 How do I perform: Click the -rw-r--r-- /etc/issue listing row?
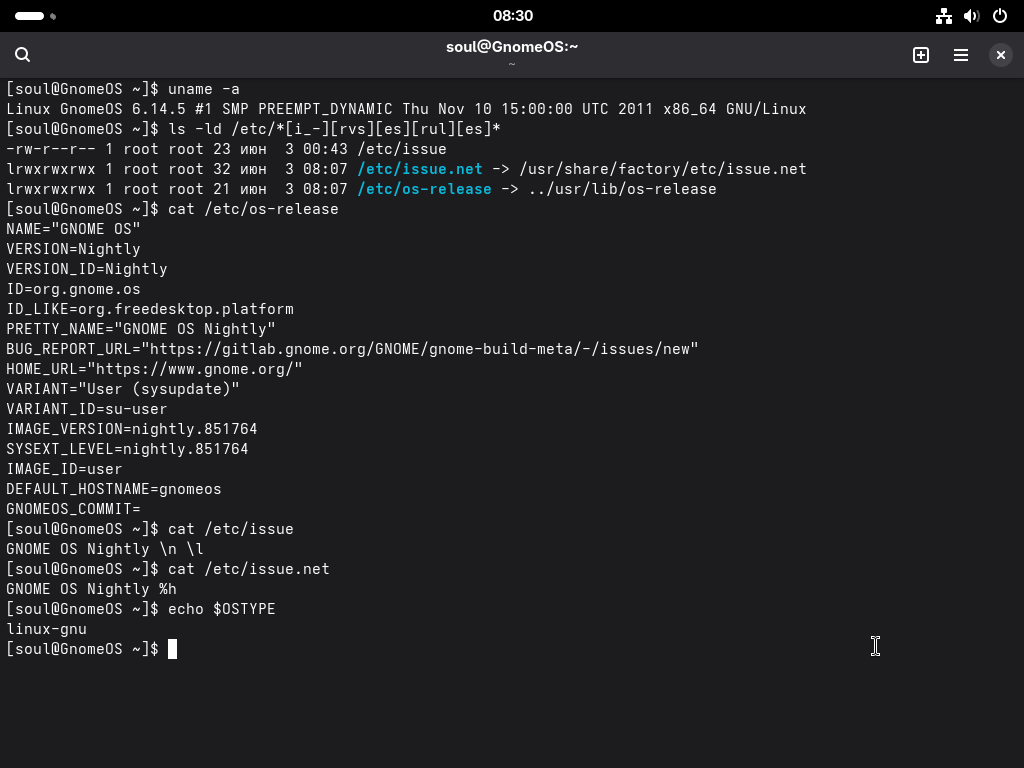[227, 149]
